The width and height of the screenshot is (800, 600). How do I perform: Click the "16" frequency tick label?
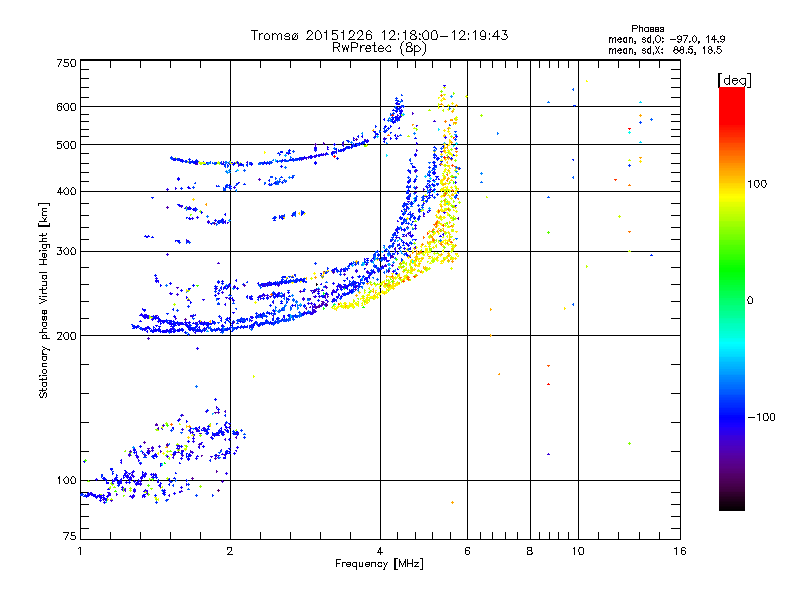(x=680, y=551)
